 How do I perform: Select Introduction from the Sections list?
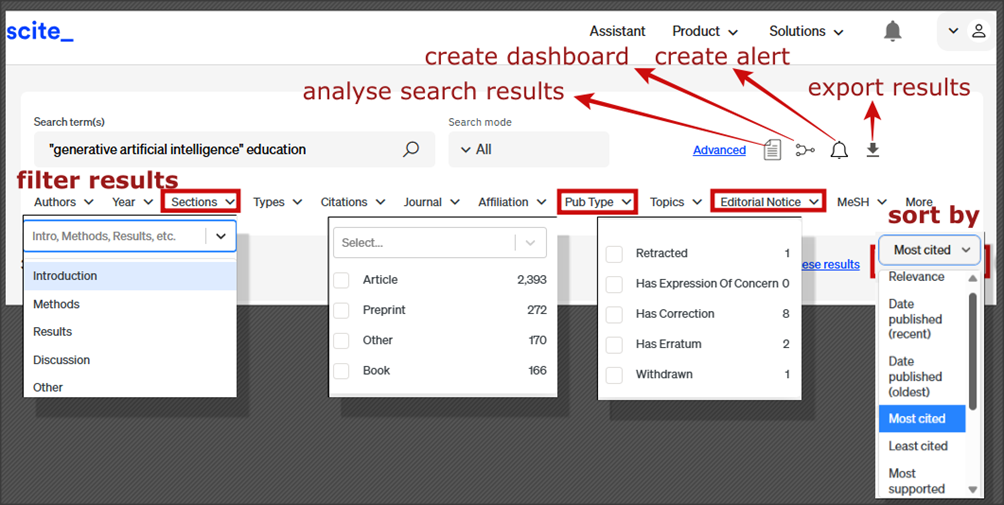pyautogui.click(x=65, y=276)
